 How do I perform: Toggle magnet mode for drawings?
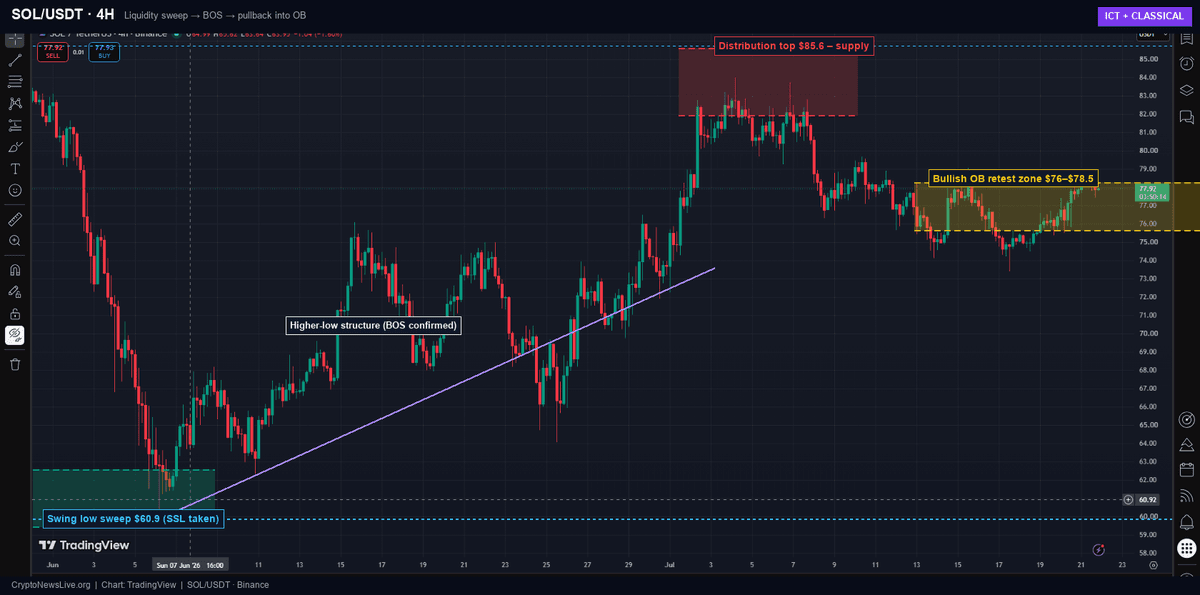[x=15, y=269]
